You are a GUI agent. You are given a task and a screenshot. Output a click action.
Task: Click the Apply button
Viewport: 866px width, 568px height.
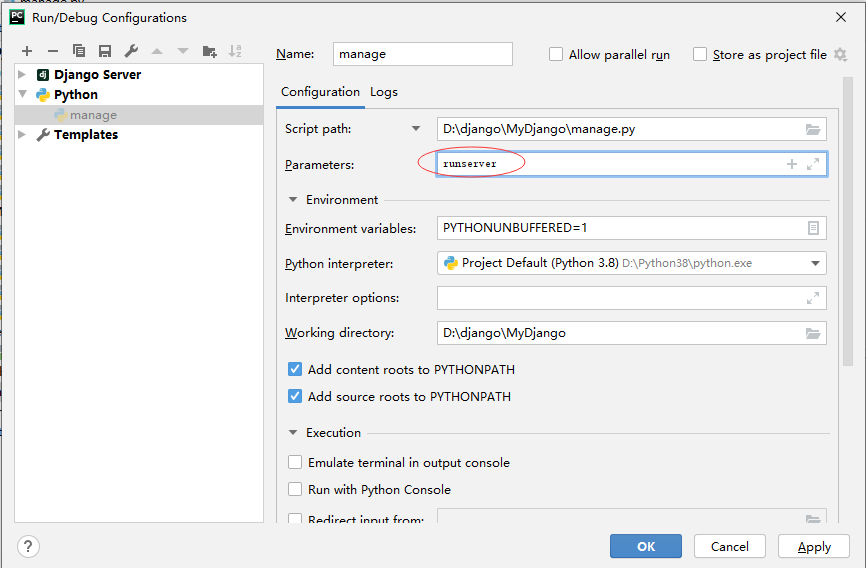[814, 546]
